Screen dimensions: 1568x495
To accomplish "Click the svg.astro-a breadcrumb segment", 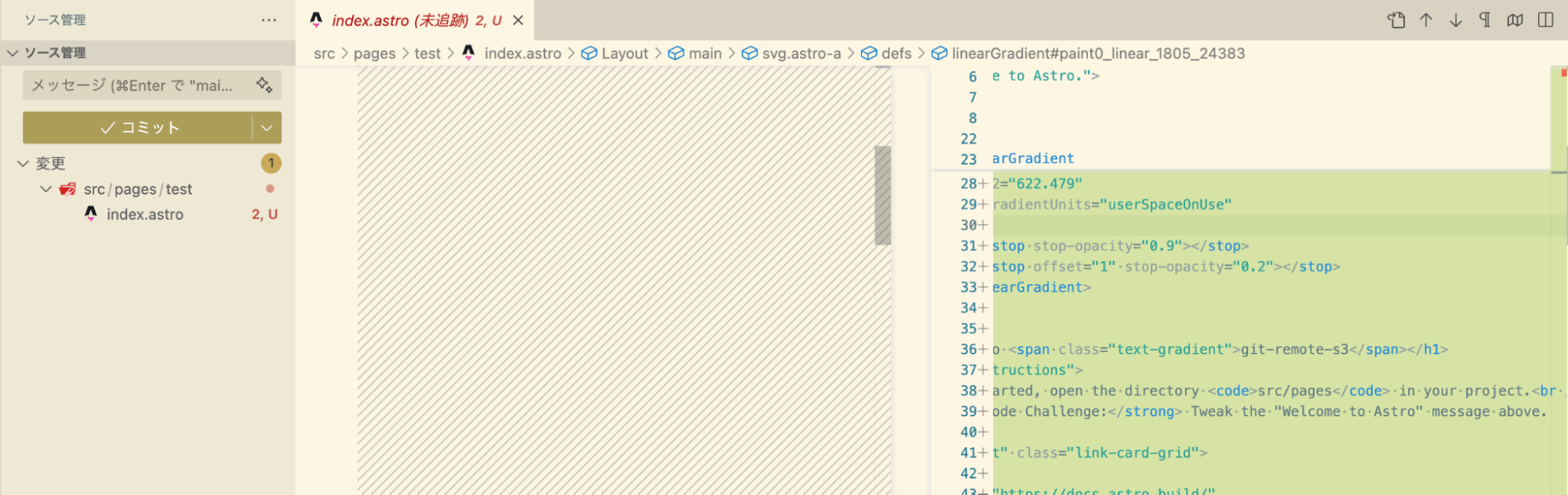I will pyautogui.click(x=801, y=53).
